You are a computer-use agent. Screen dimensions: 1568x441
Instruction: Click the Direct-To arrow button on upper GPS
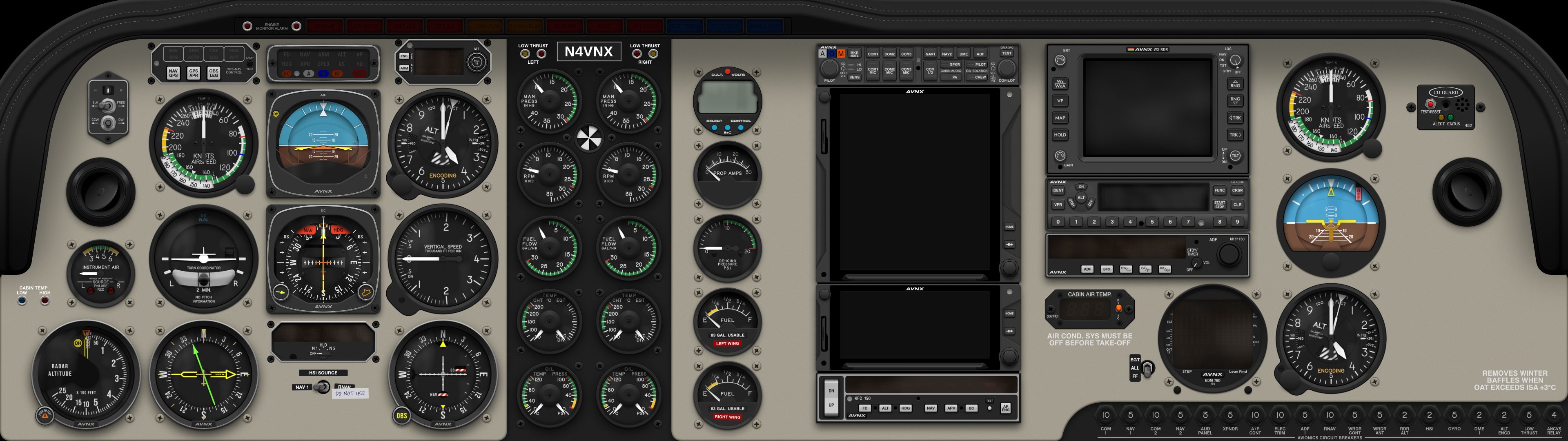coord(1009,244)
